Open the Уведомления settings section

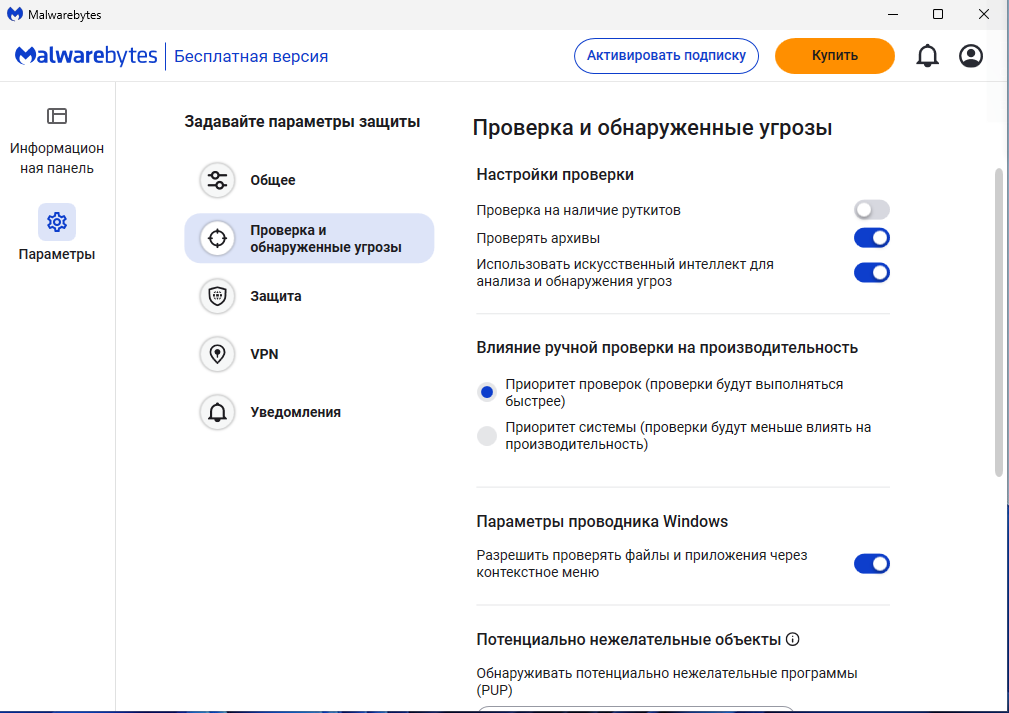[309, 412]
